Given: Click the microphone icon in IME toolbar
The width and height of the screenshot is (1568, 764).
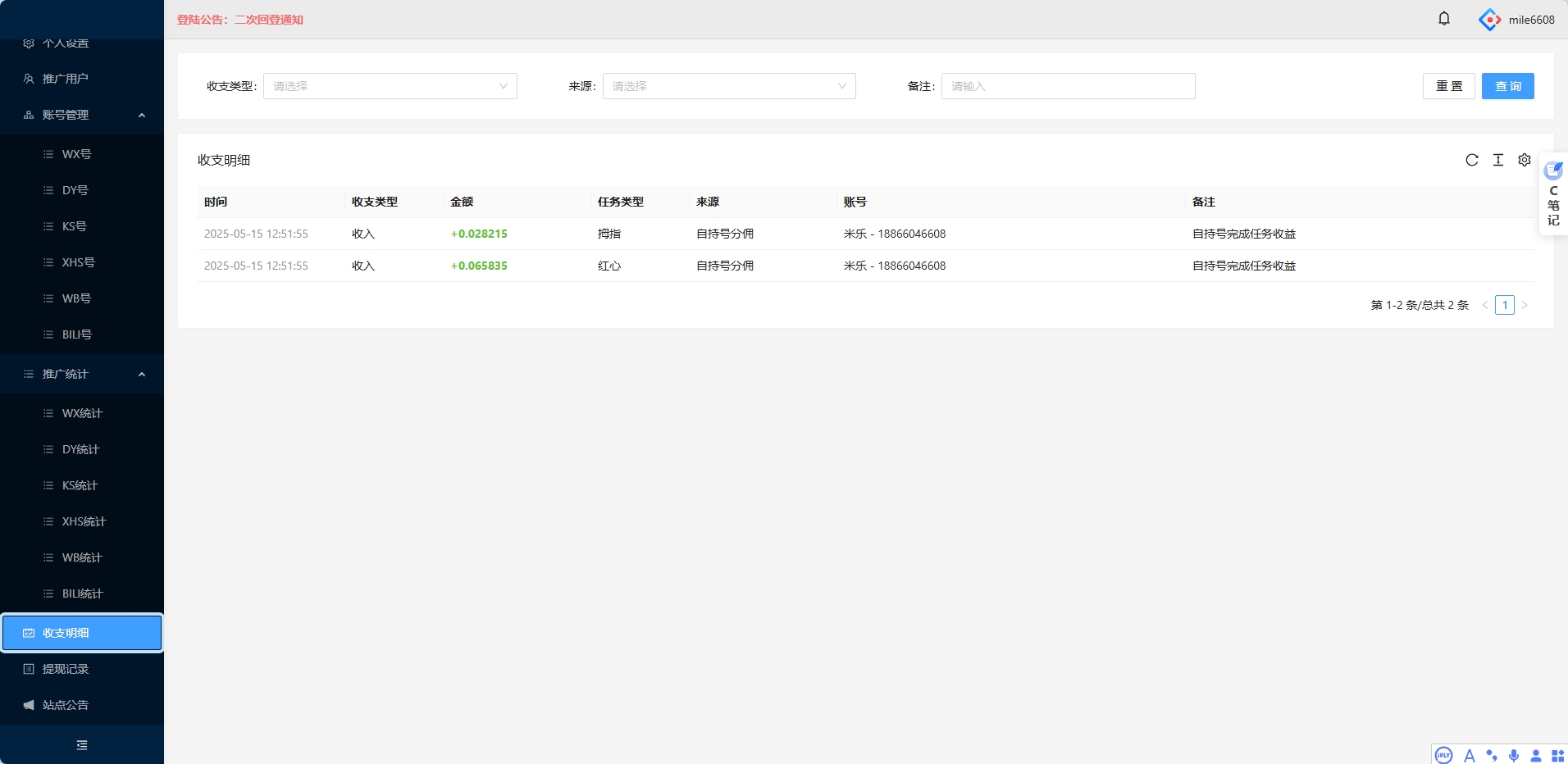Looking at the screenshot, I should [x=1514, y=755].
